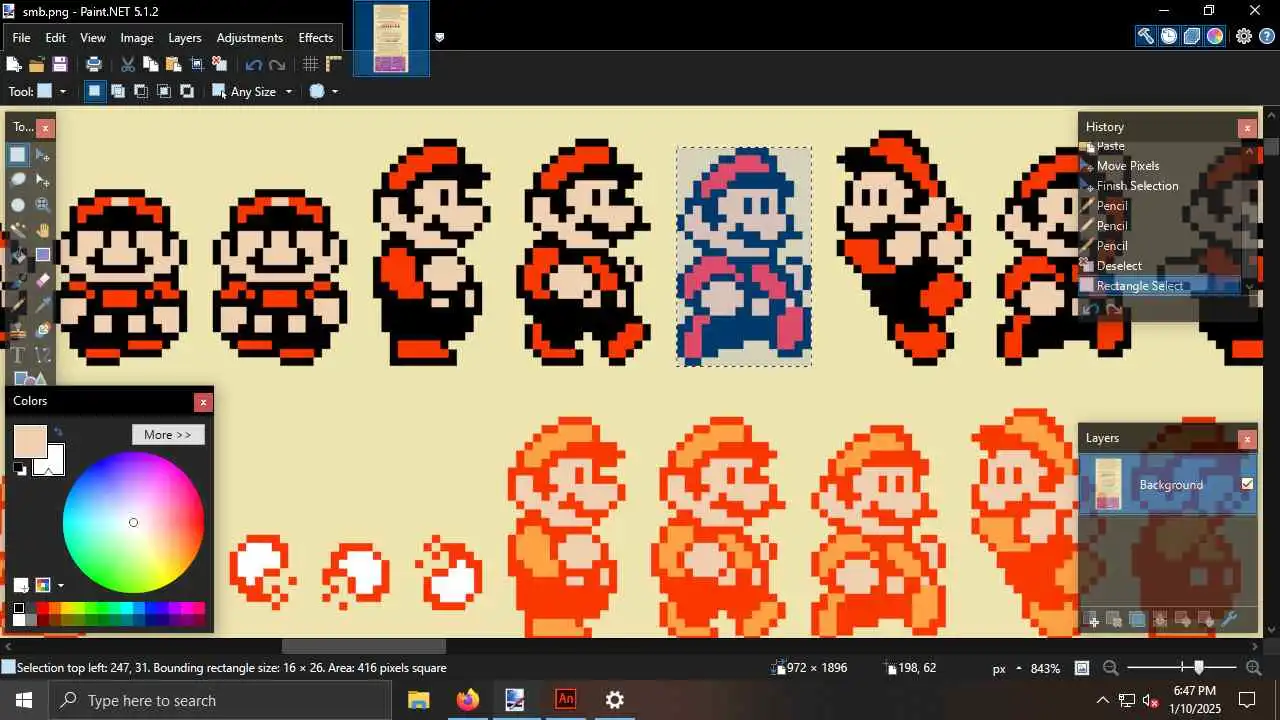Click the primary color swatch
The image size is (1280, 720).
30,442
